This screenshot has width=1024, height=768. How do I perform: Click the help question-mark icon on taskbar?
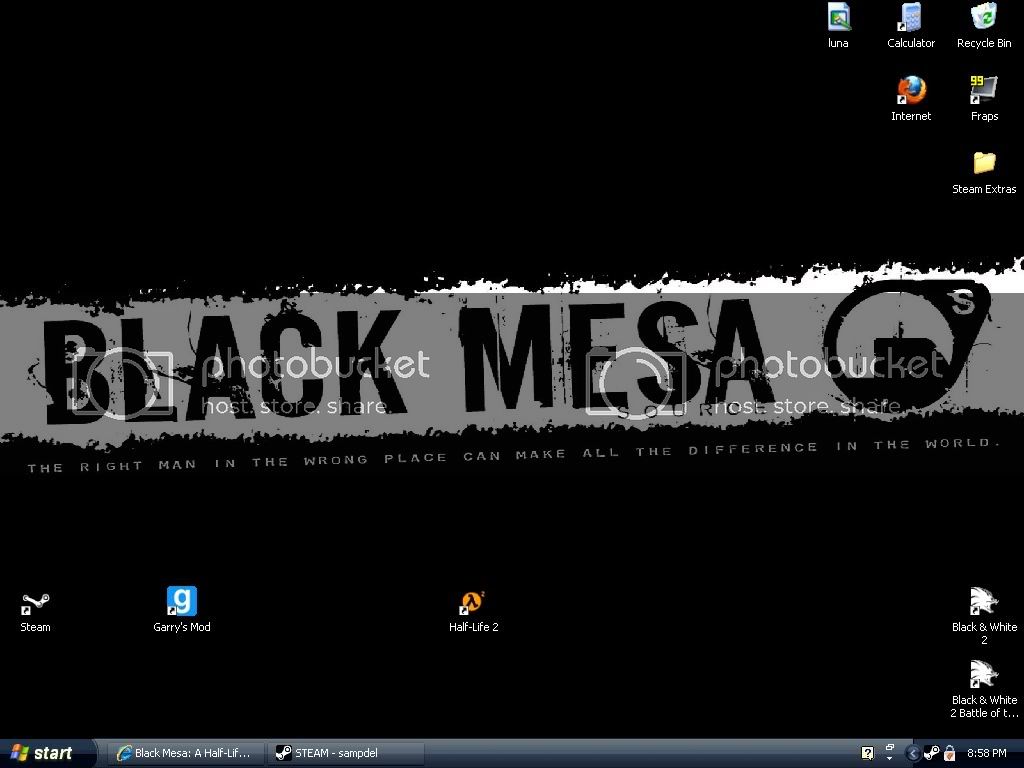point(867,753)
